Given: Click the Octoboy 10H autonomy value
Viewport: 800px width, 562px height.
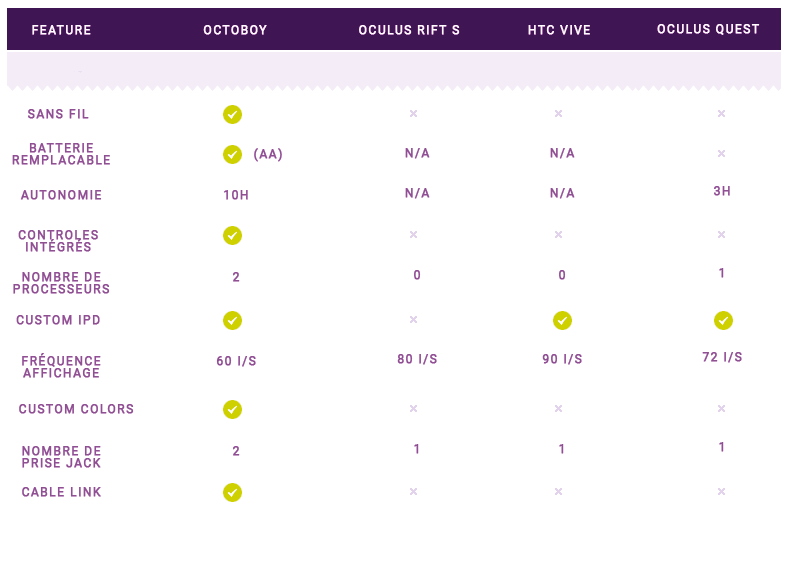Looking at the screenshot, I should tap(236, 195).
